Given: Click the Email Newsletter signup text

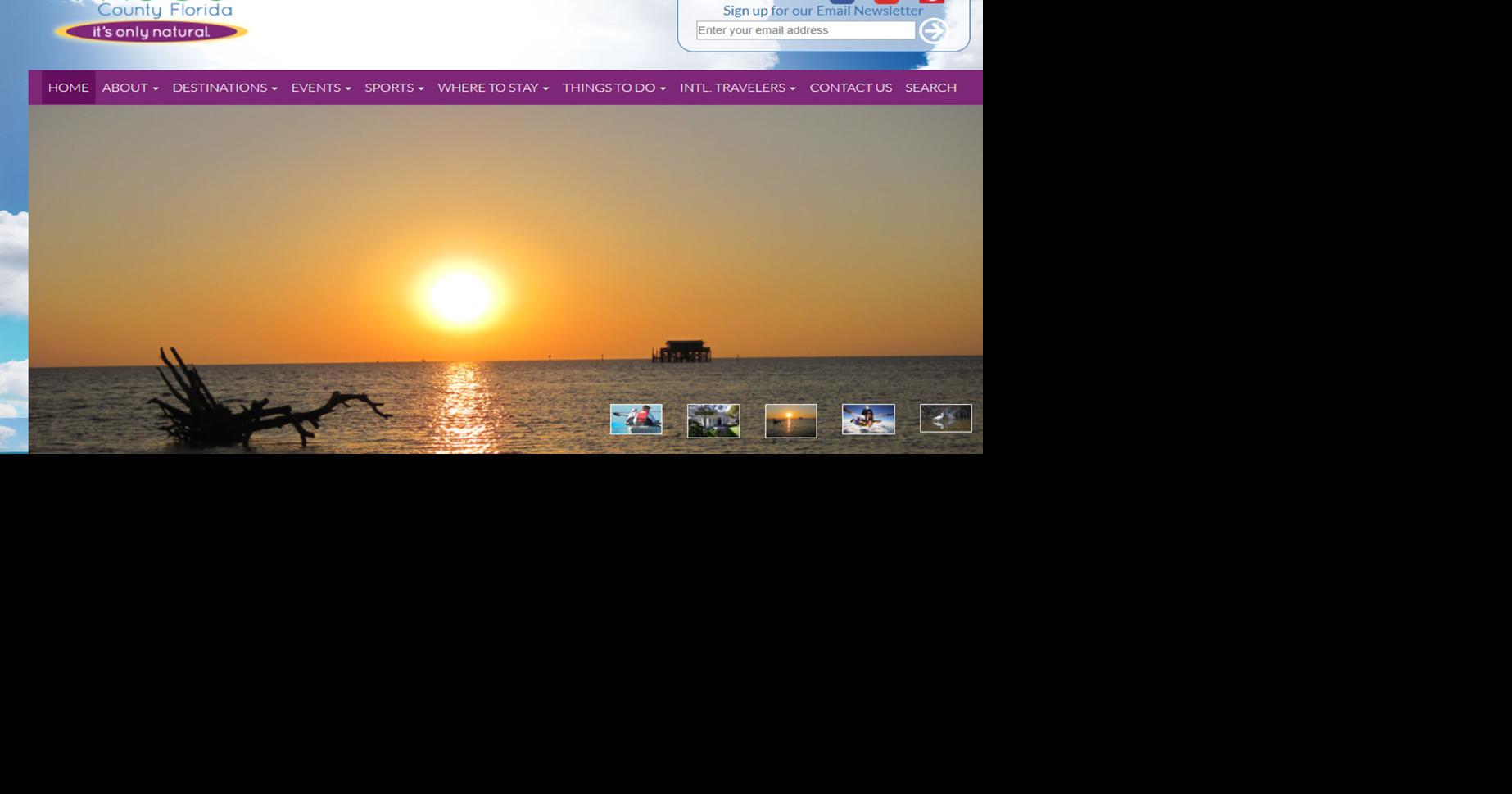Looking at the screenshot, I should [x=821, y=11].
